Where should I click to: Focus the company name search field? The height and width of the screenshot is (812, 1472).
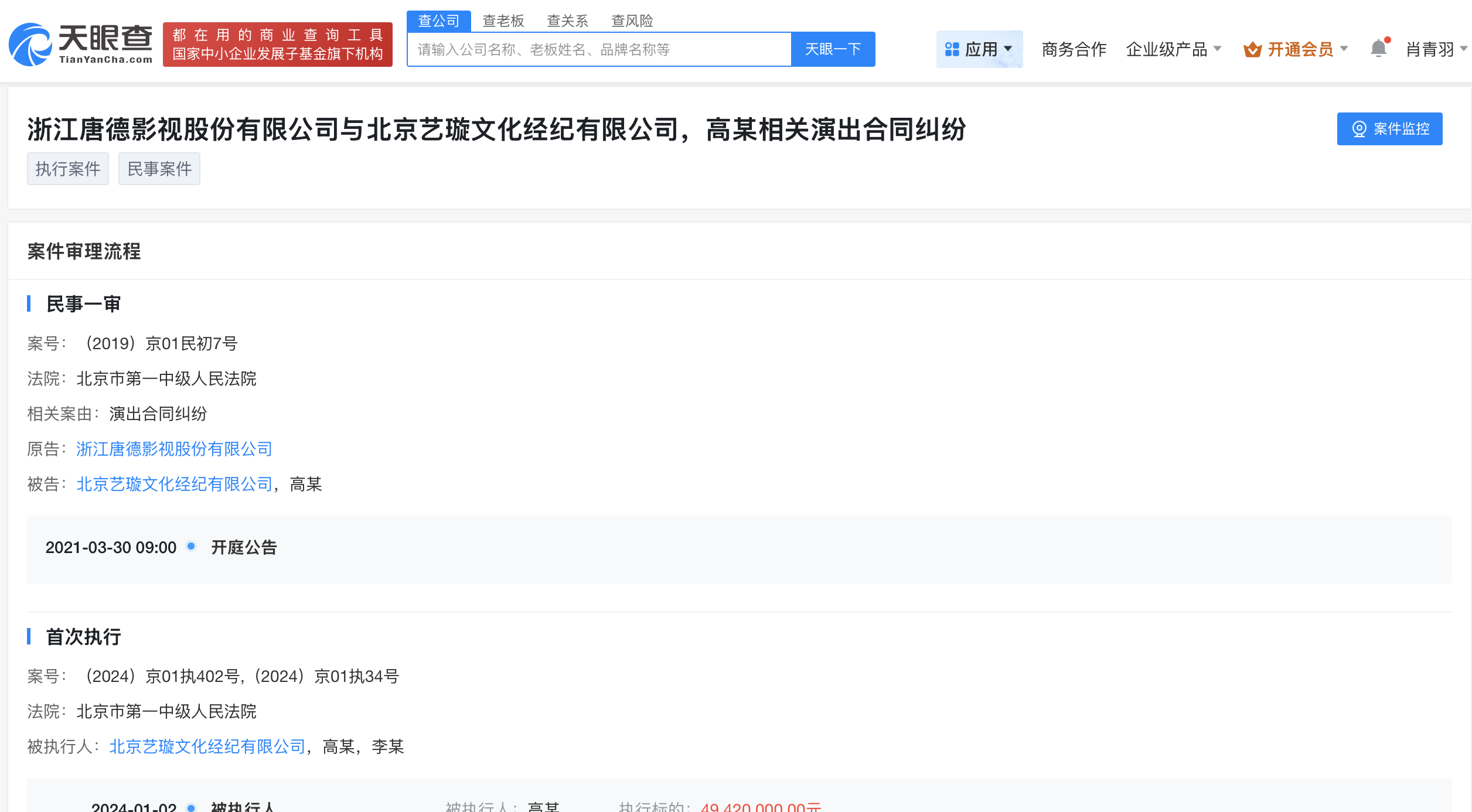[599, 49]
